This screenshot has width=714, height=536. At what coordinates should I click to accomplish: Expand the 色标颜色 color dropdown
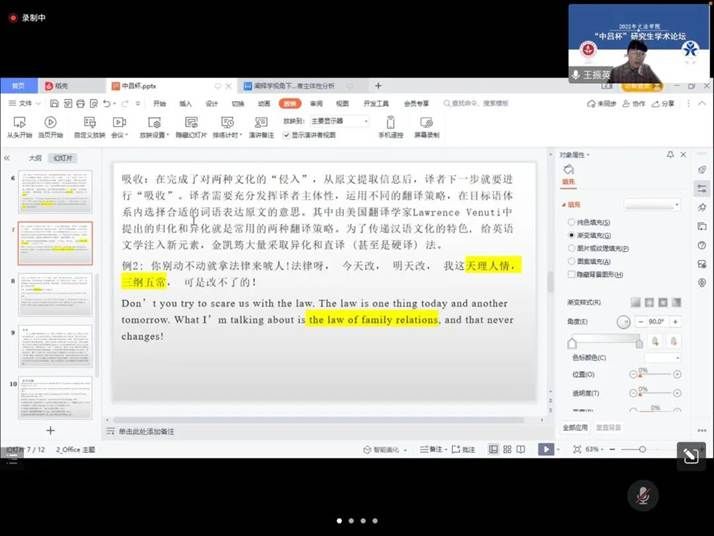coord(663,357)
